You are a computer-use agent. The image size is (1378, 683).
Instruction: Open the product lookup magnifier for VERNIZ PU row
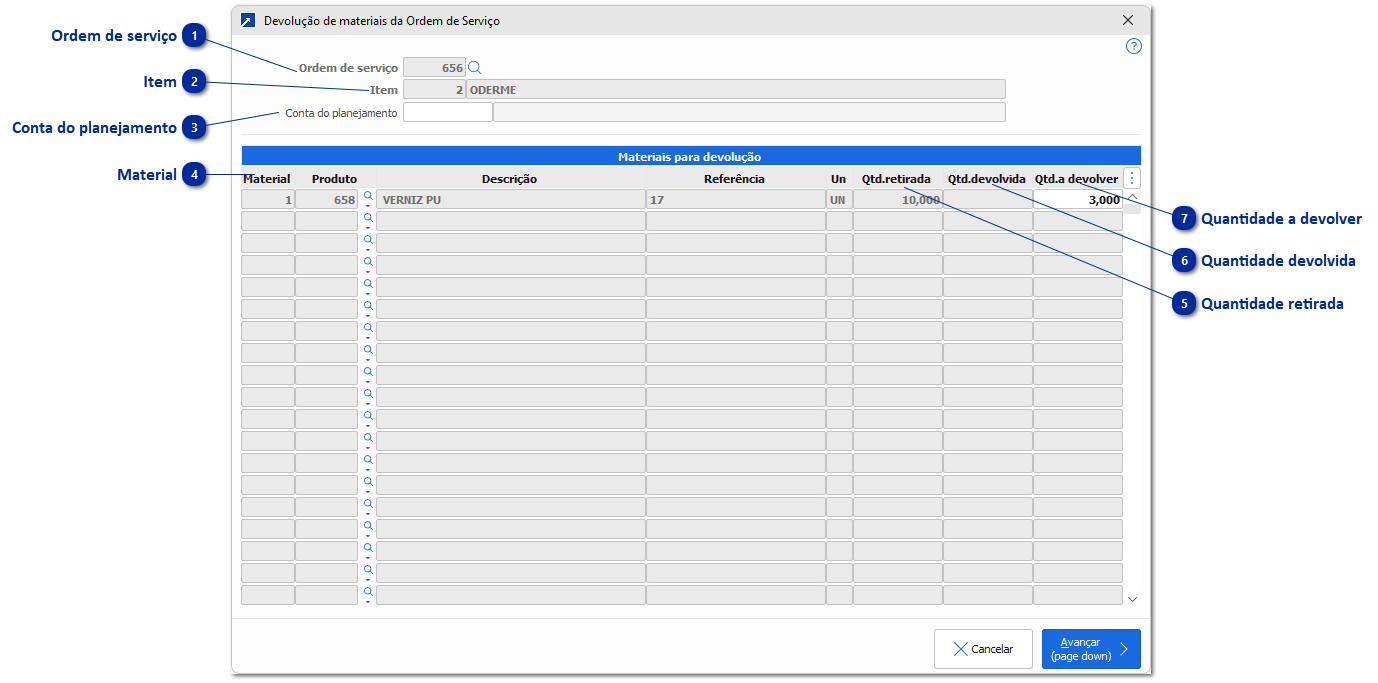pos(367,197)
